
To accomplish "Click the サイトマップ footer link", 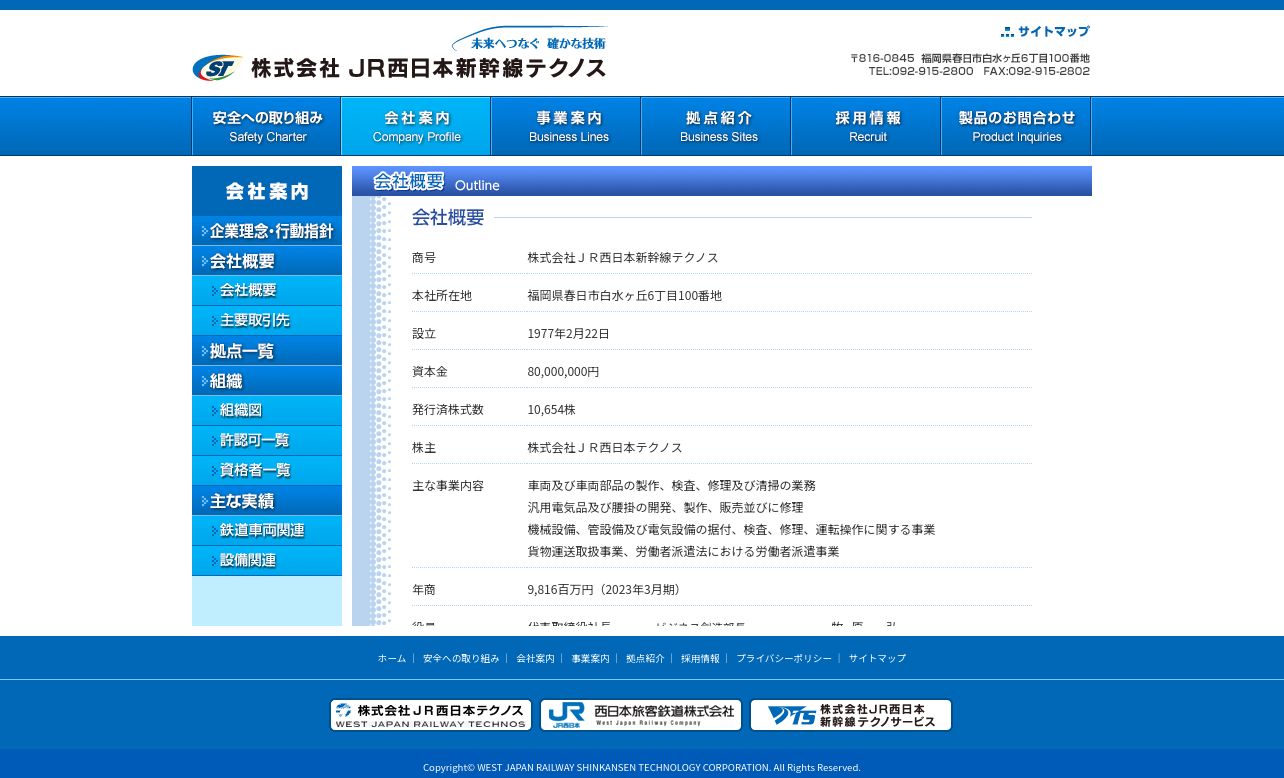I will tap(877, 658).
